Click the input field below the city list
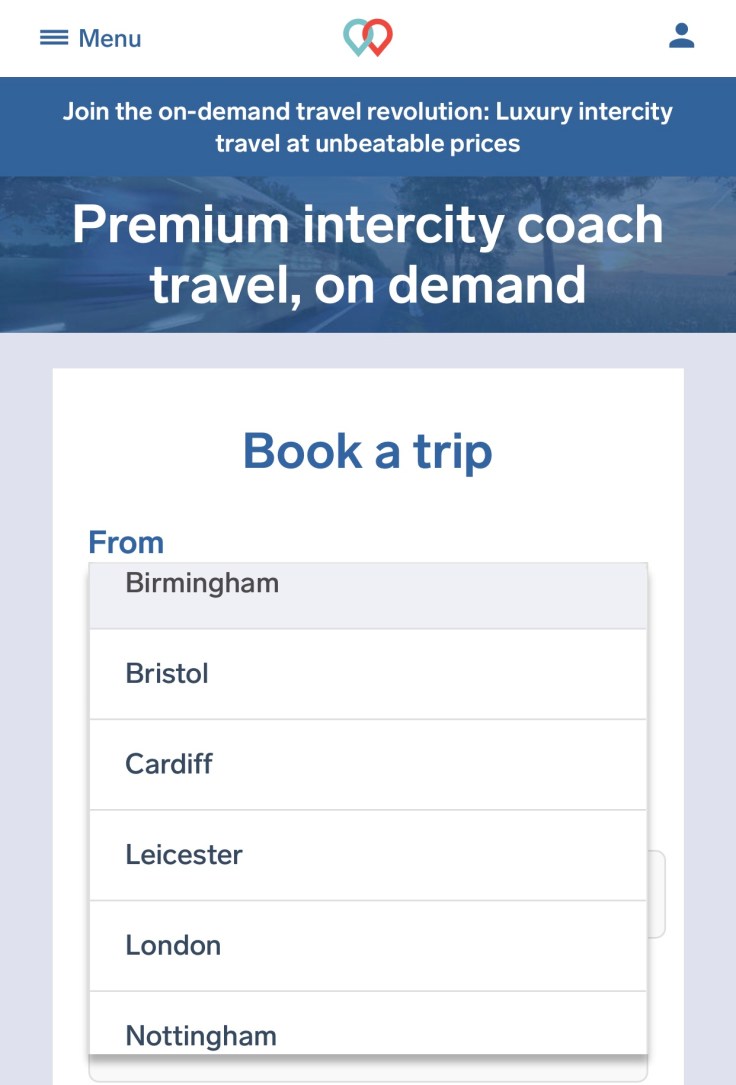Image resolution: width=736 pixels, height=1085 pixels. point(368,1069)
